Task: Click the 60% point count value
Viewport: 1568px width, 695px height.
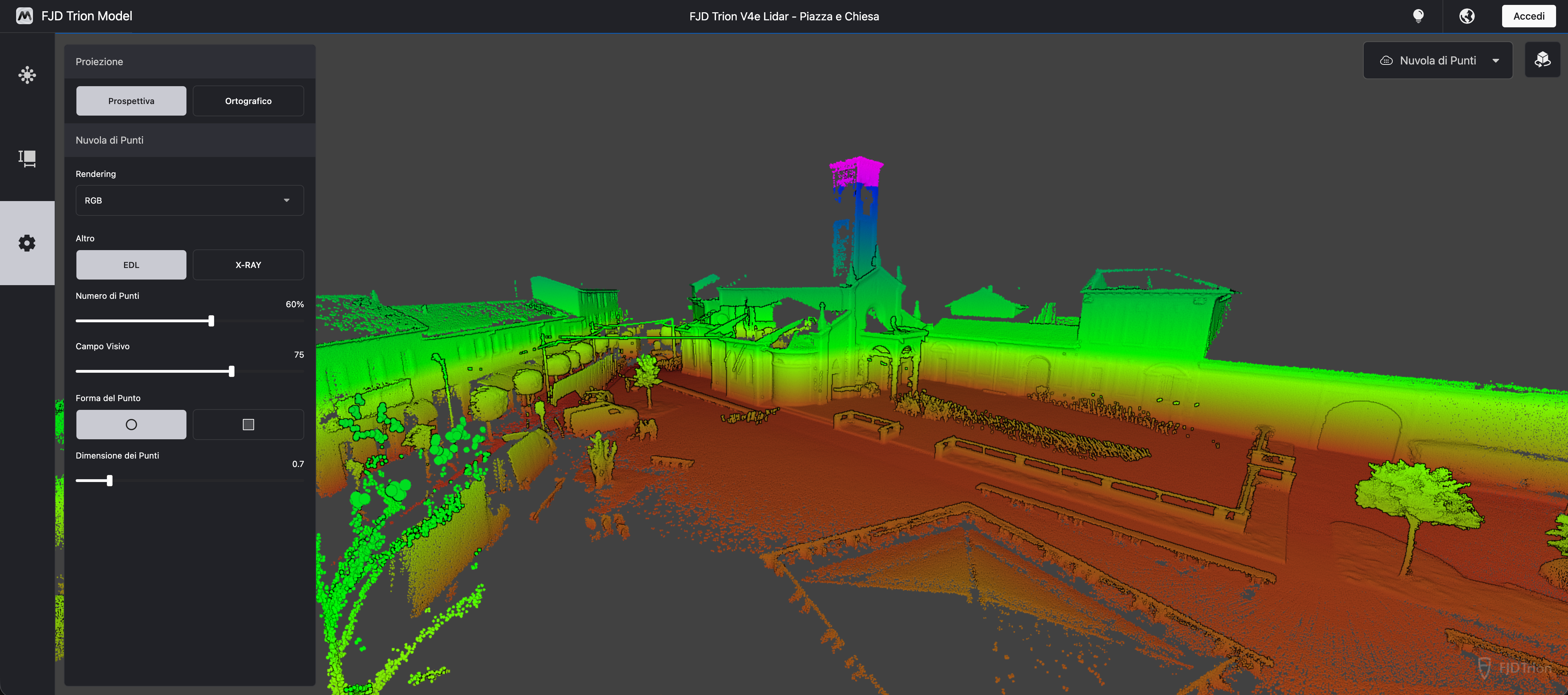Action: (295, 304)
